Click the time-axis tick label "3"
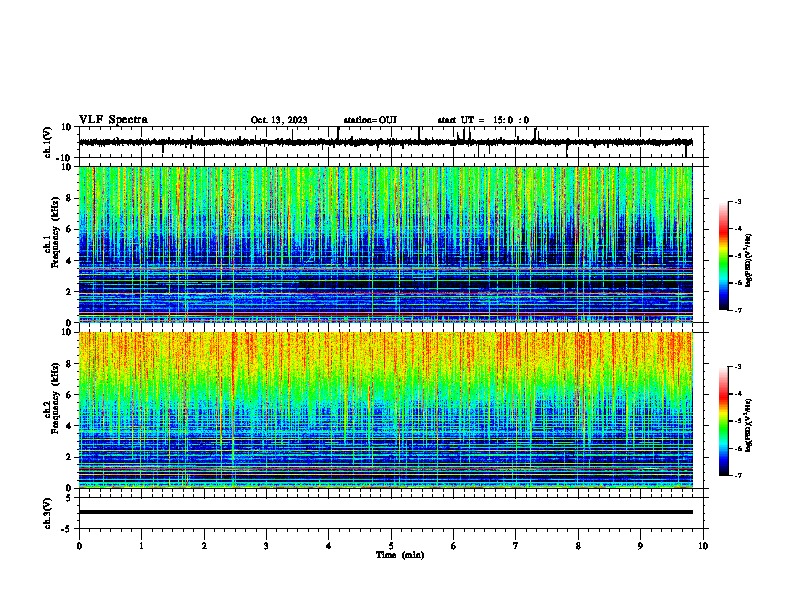The width and height of the screenshot is (792, 612). click(266, 546)
